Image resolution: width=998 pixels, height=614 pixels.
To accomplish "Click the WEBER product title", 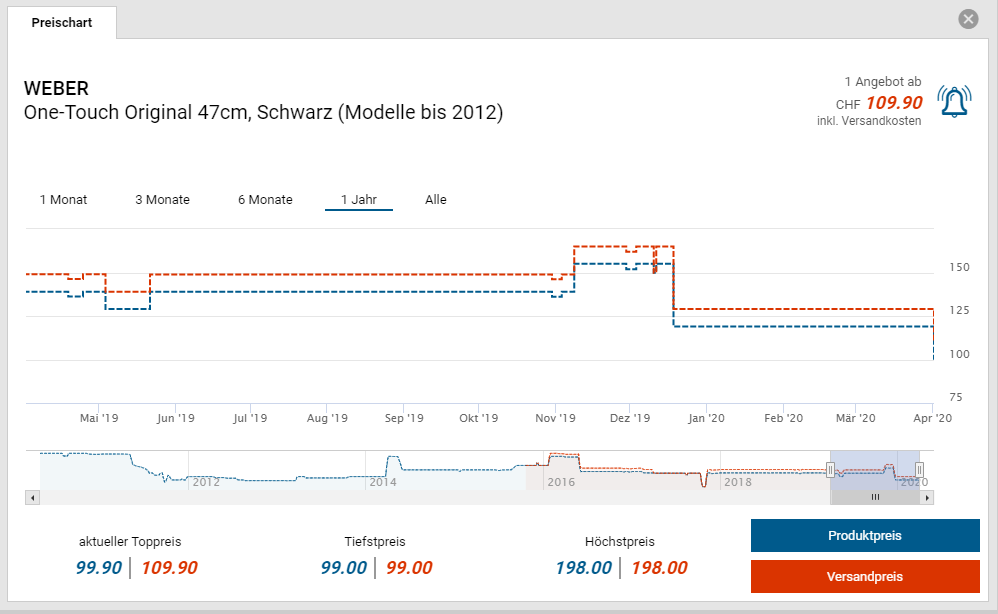I will [x=56, y=89].
